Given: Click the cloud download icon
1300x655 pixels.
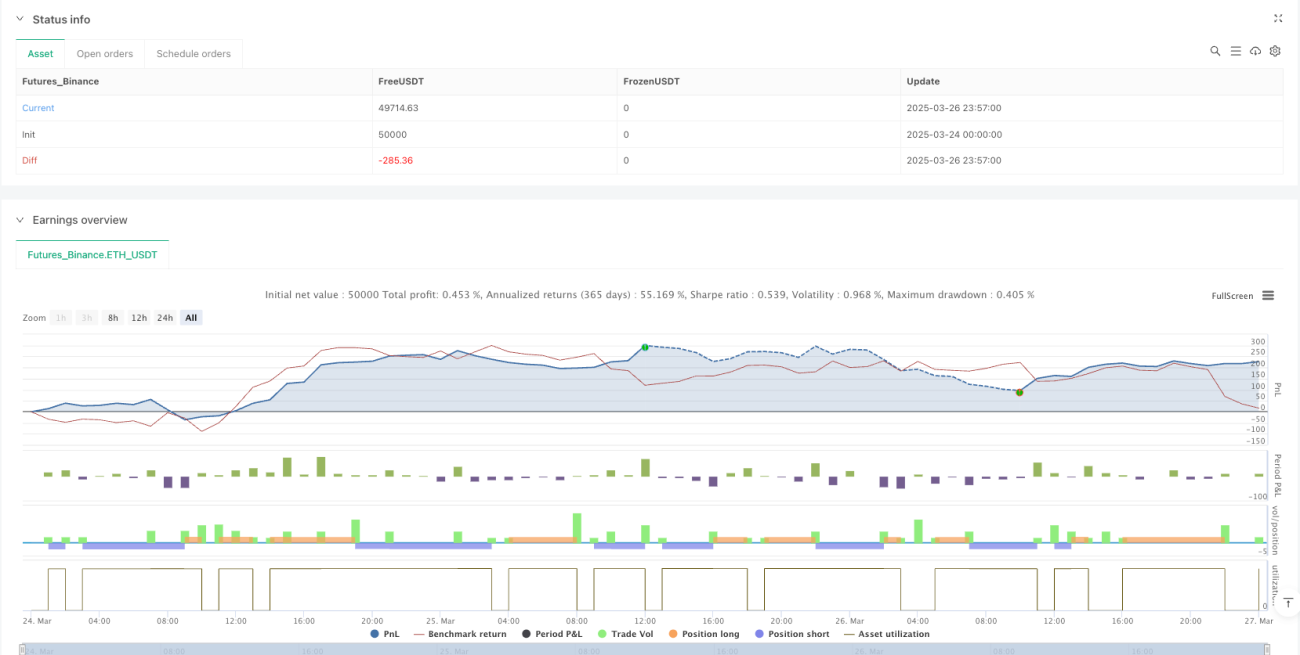Looking at the screenshot, I should point(1255,51).
